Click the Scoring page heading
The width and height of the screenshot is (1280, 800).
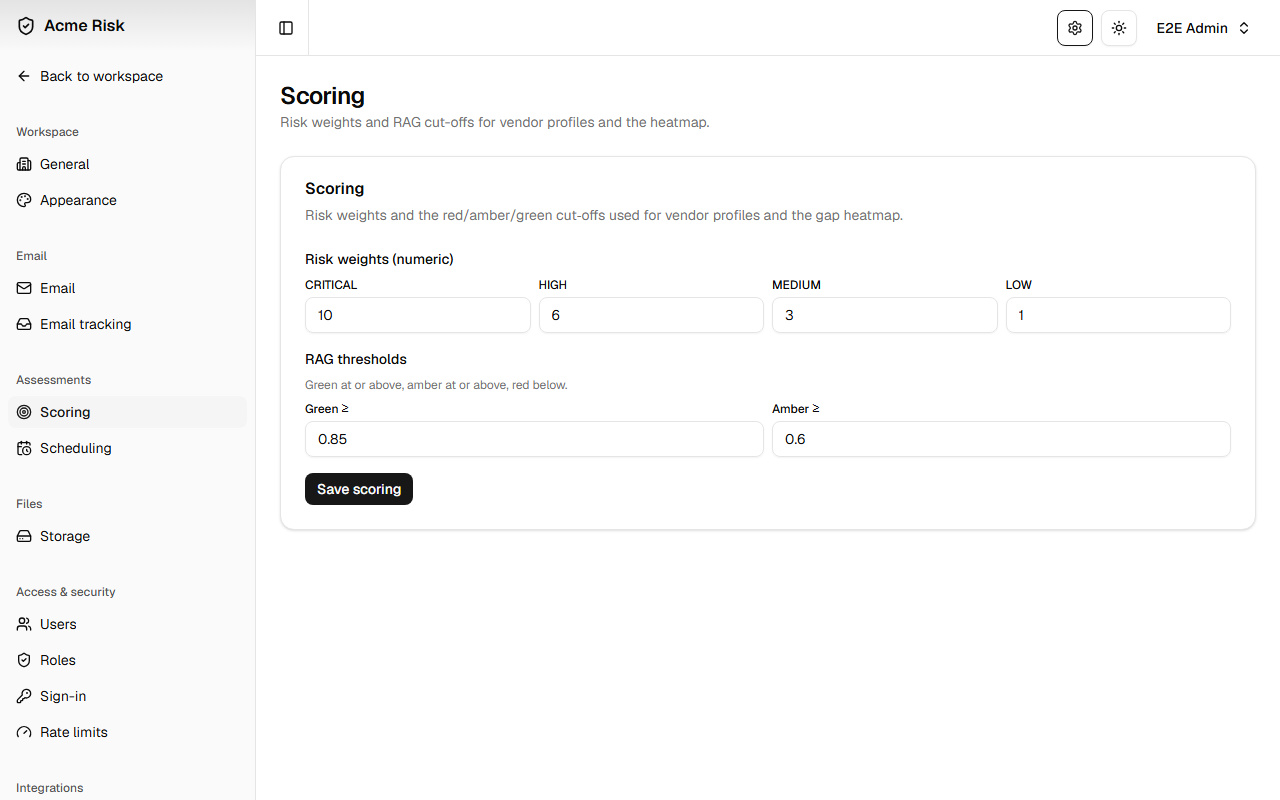(322, 96)
